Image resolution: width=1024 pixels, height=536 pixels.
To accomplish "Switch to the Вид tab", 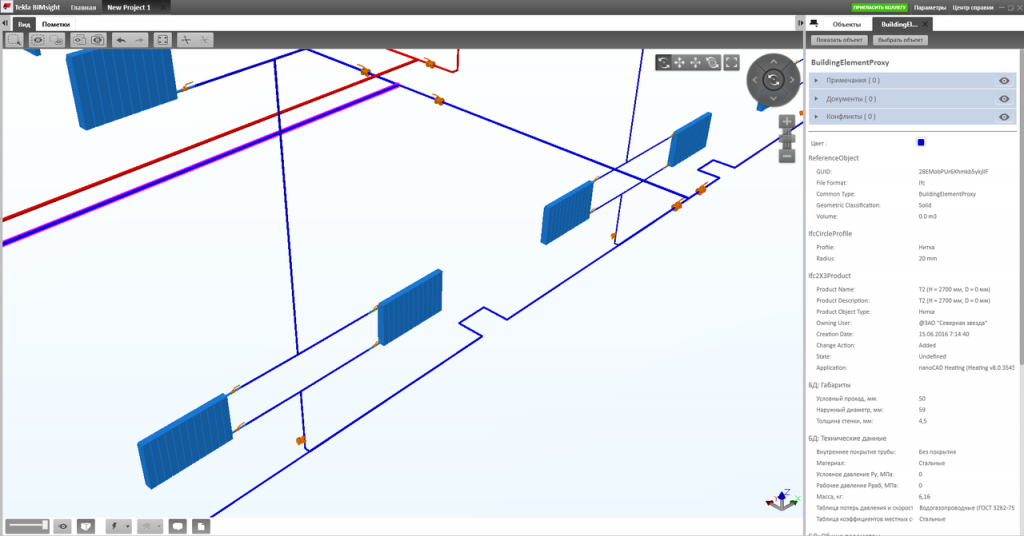I will tap(24, 24).
